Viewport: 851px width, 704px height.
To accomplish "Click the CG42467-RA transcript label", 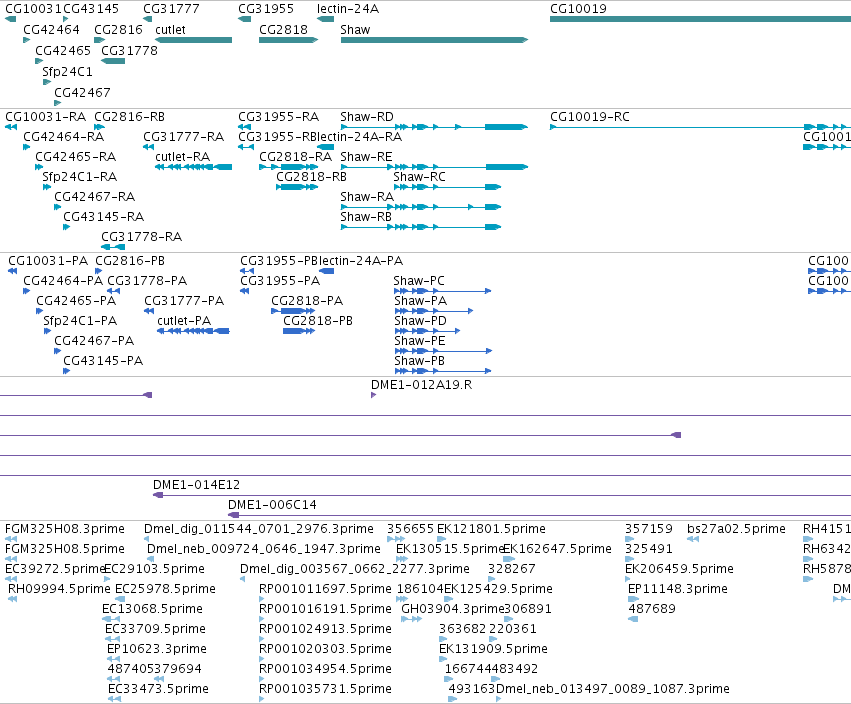I will [x=94, y=196].
